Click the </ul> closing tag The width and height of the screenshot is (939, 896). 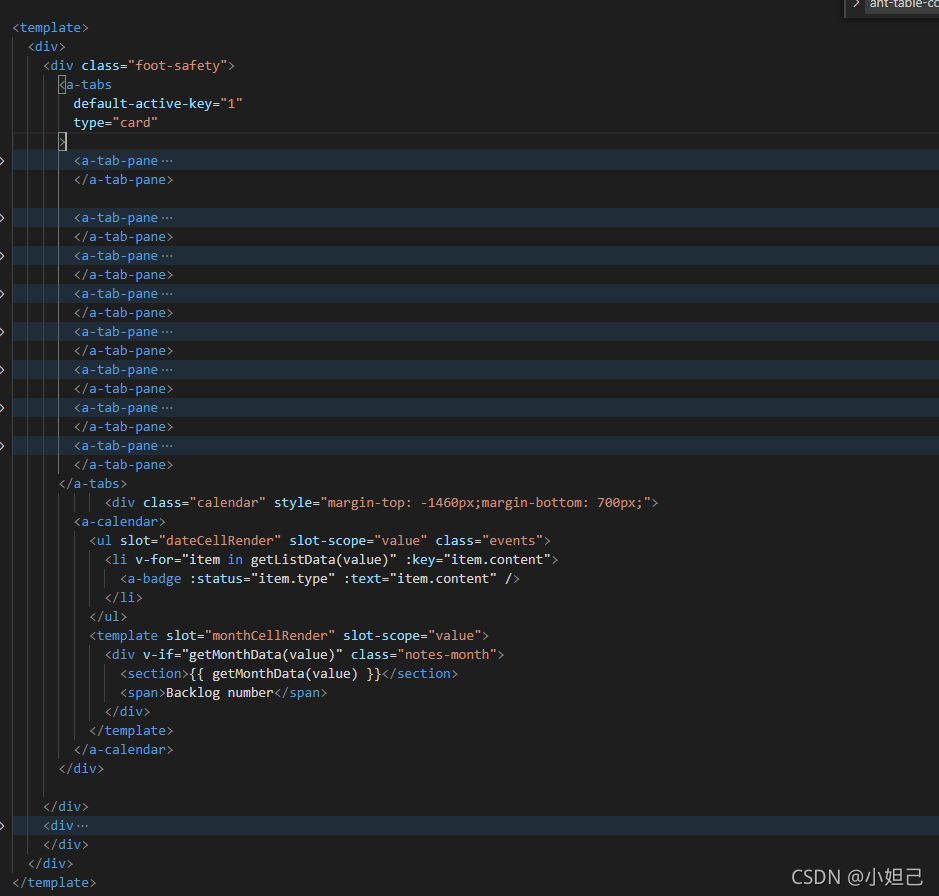click(108, 616)
